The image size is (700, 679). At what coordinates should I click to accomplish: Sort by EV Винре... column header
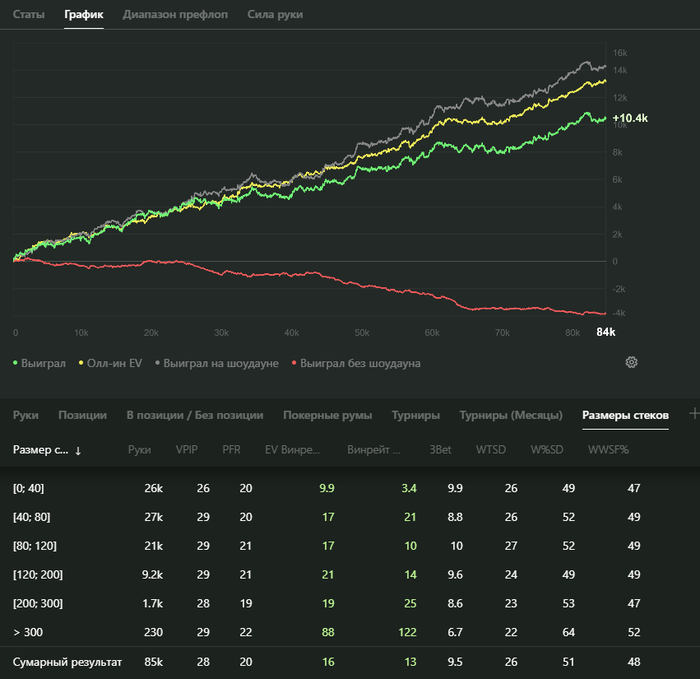coord(292,450)
